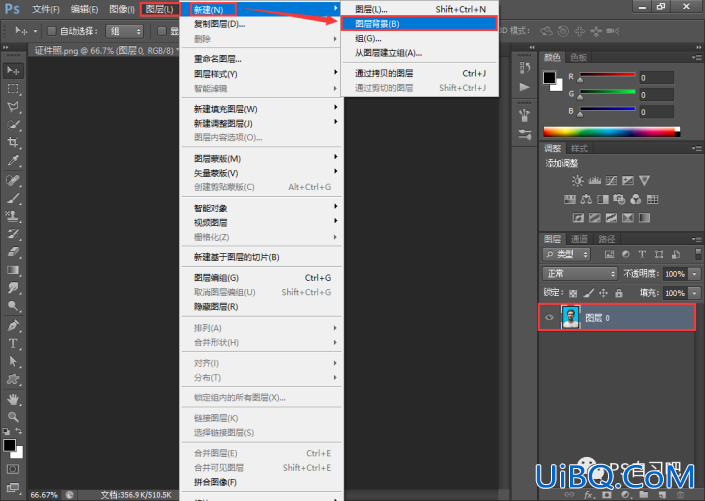
Task: Expand the 新建调整图层(J) submenu
Action: [262, 123]
